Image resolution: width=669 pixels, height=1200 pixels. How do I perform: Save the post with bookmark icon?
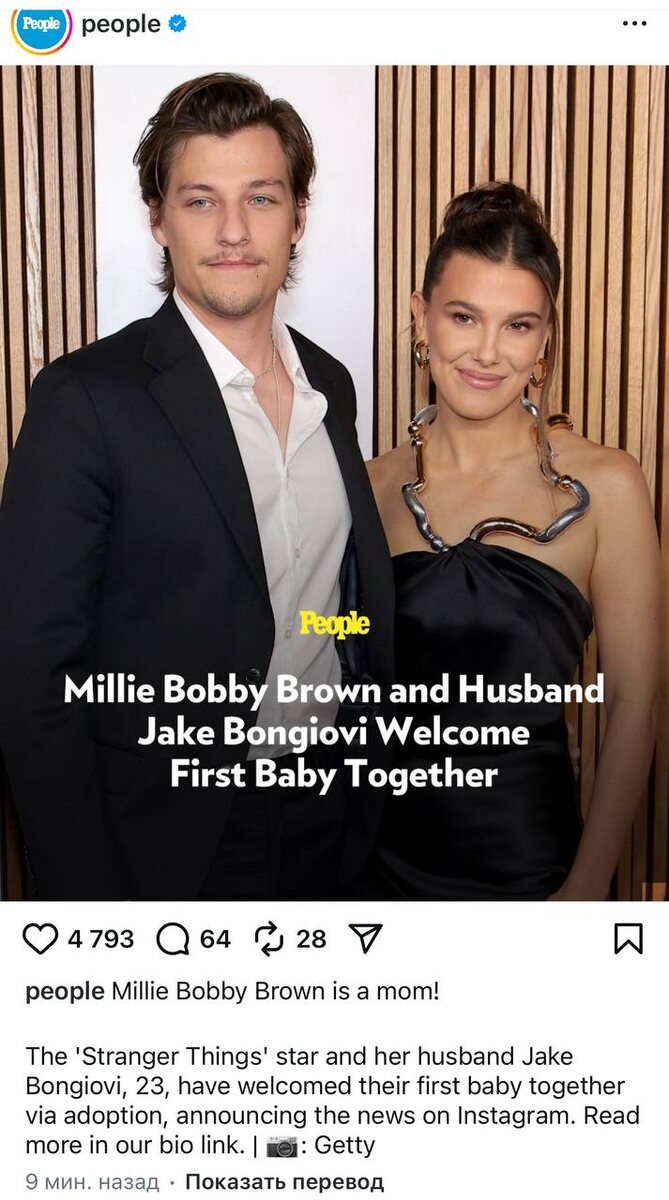628,938
